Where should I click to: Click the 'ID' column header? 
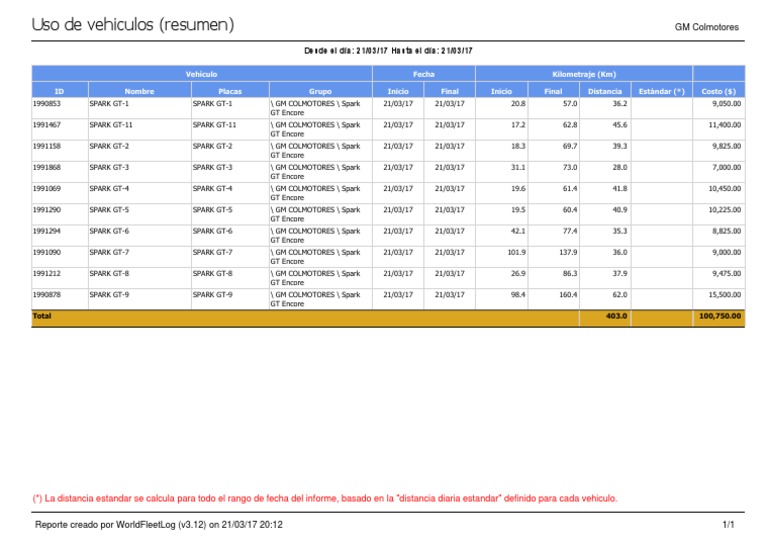point(59,91)
